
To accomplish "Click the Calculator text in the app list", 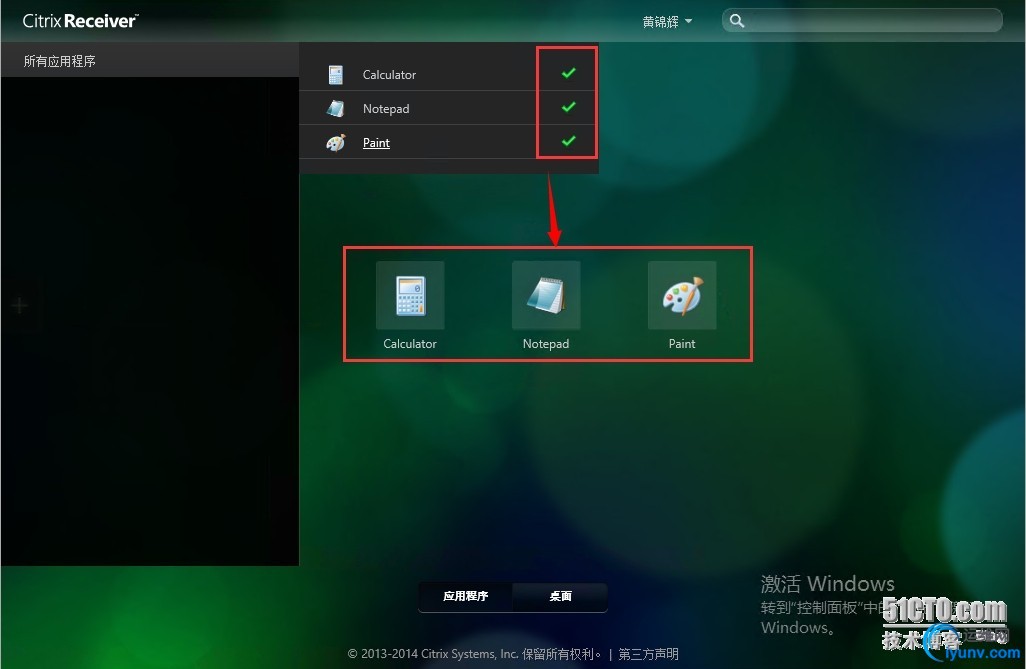I will [x=389, y=75].
